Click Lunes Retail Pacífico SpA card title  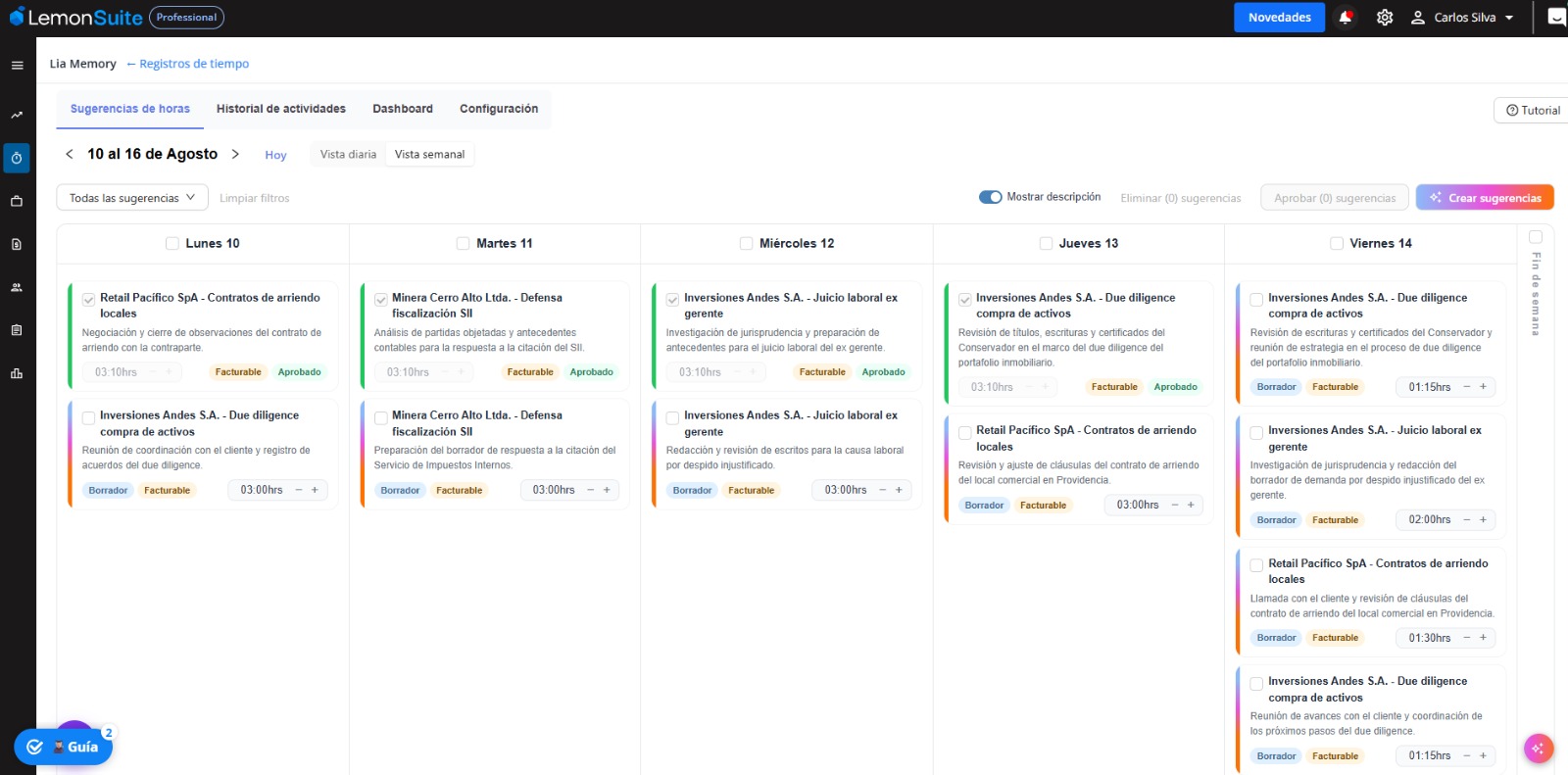pyautogui.click(x=210, y=306)
